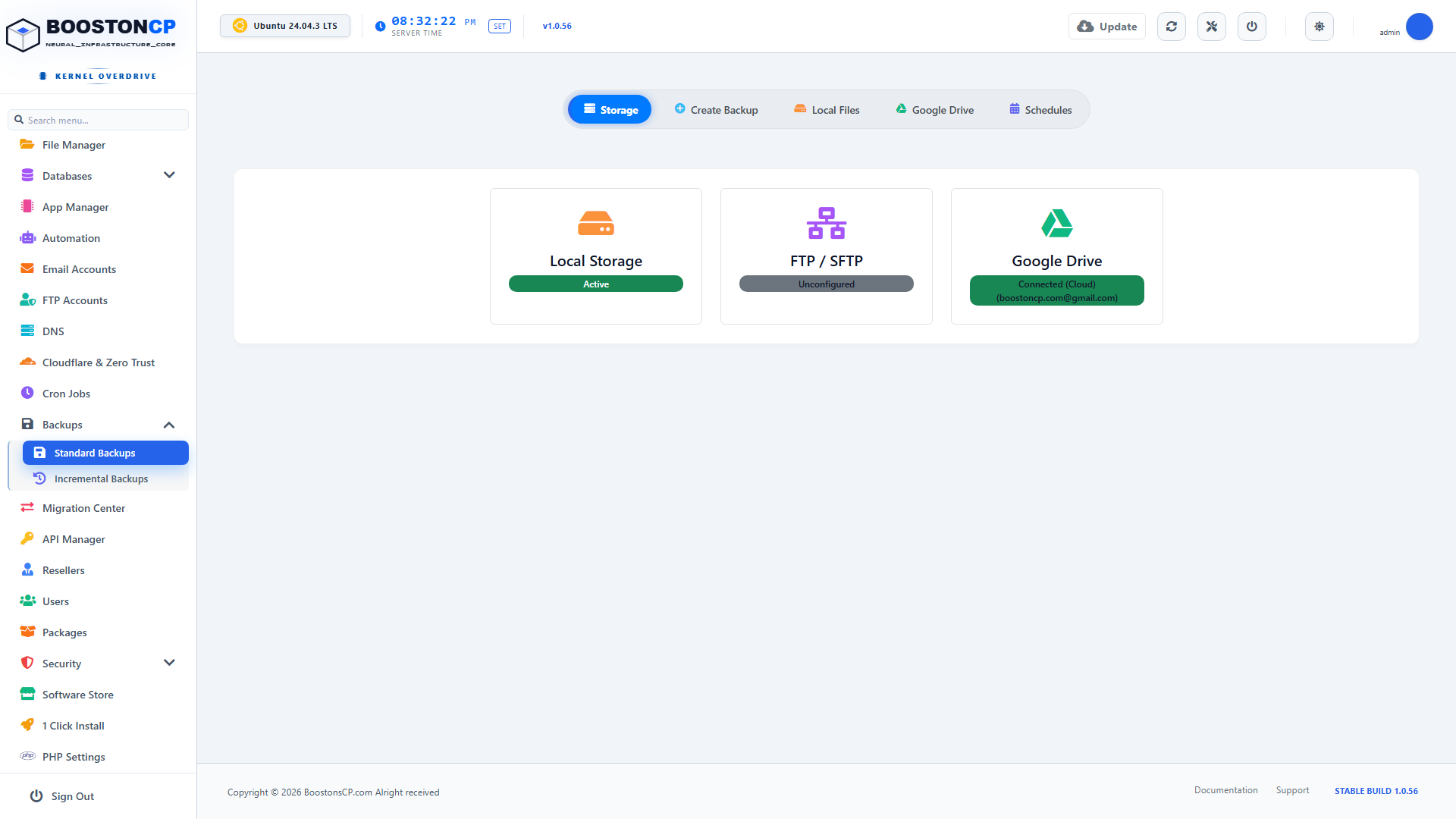The width and height of the screenshot is (1456, 819).
Task: Switch to the Storage tab
Action: [610, 110]
